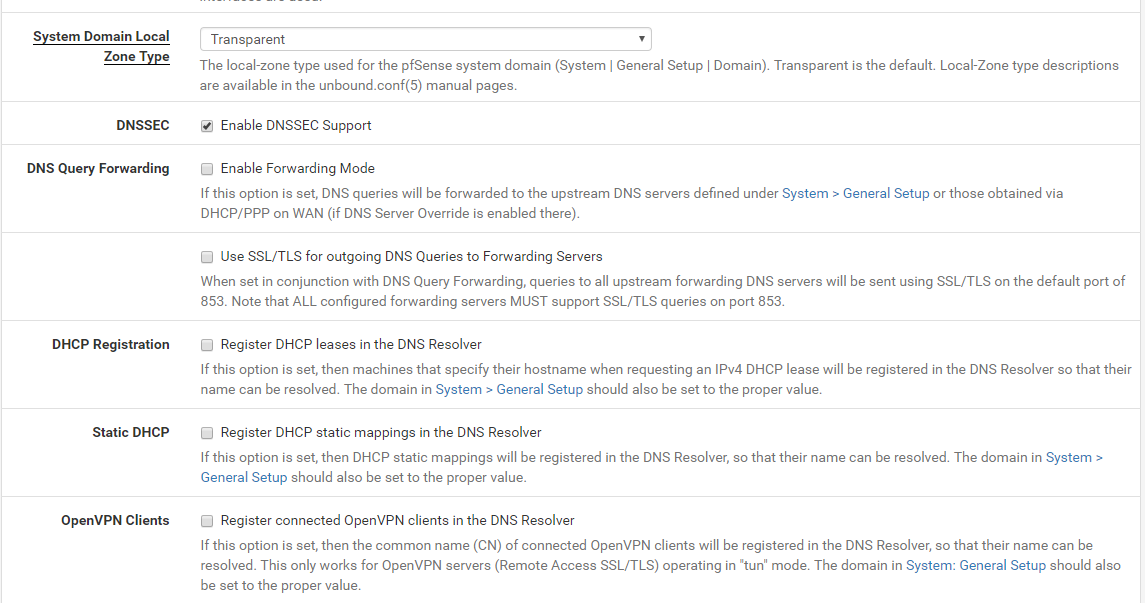Click the 'Enable Forwarding Mode' label text
The image size is (1145, 603).
coord(297,169)
